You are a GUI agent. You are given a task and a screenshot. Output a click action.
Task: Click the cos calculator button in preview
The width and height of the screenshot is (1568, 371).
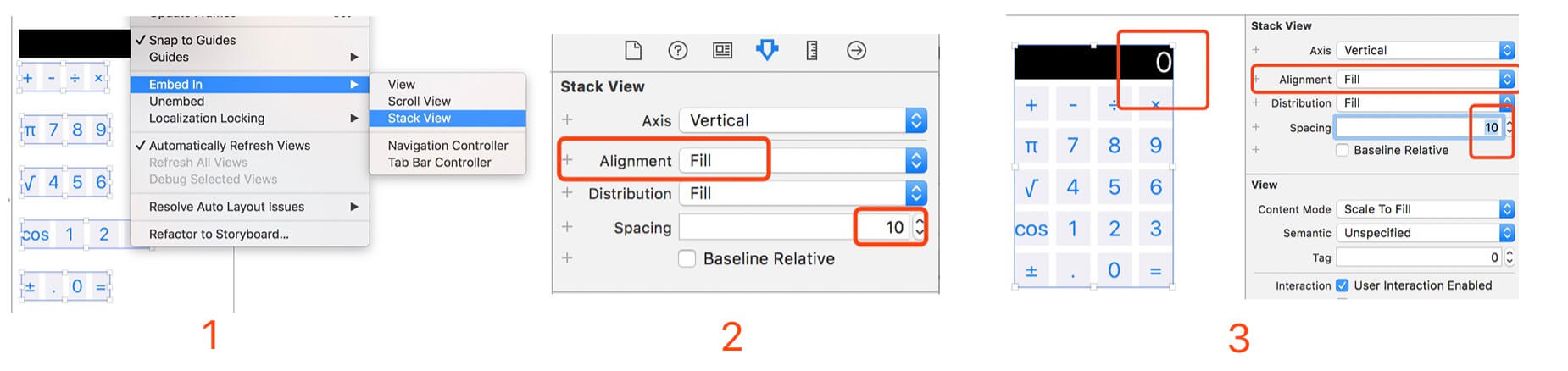pyautogui.click(x=1031, y=230)
